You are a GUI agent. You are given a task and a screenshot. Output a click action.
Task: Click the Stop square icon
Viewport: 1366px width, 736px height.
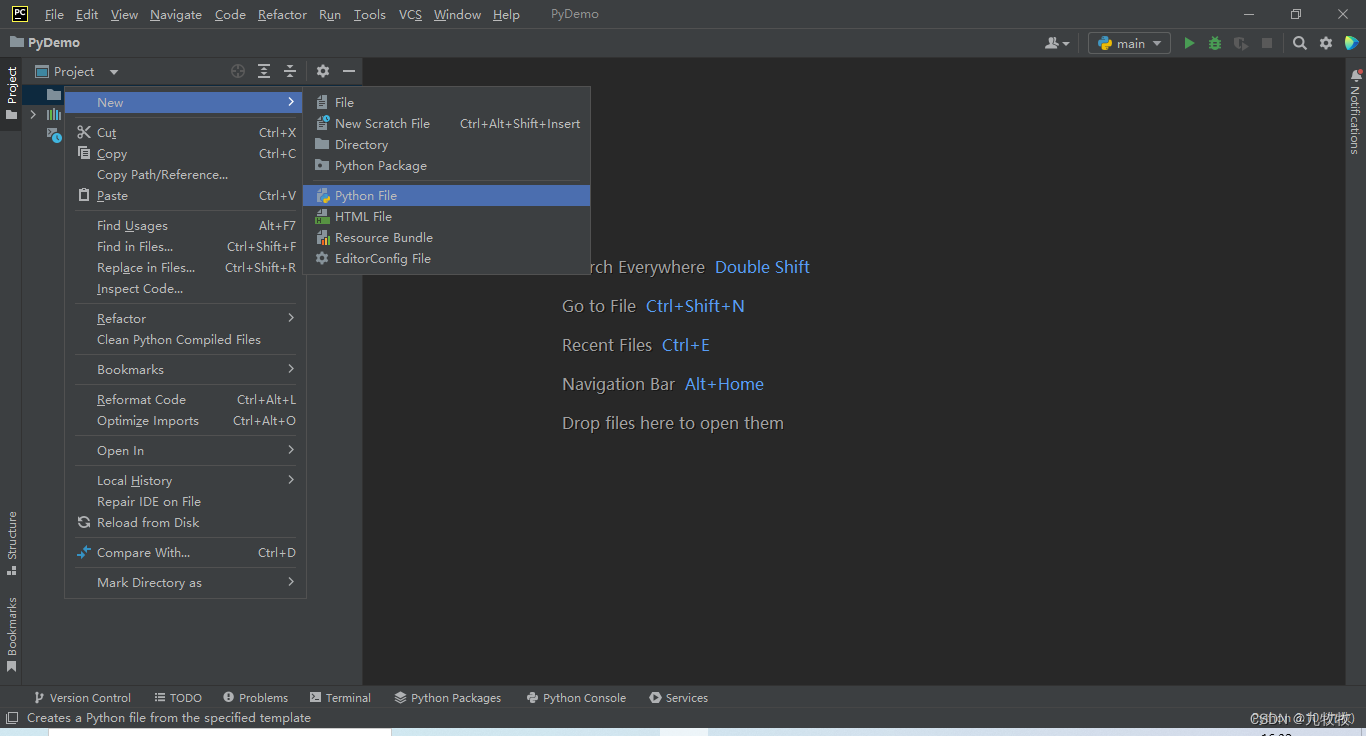click(x=1267, y=43)
